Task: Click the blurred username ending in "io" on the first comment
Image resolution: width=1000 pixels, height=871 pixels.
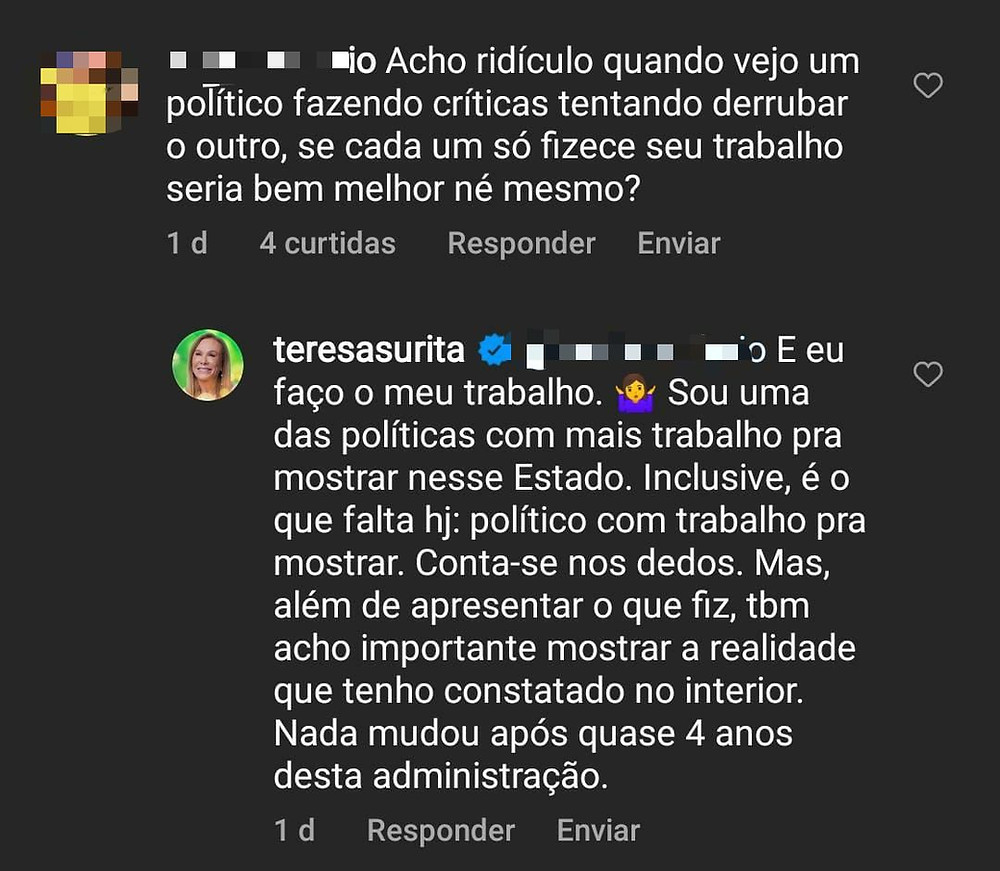Action: 272,61
